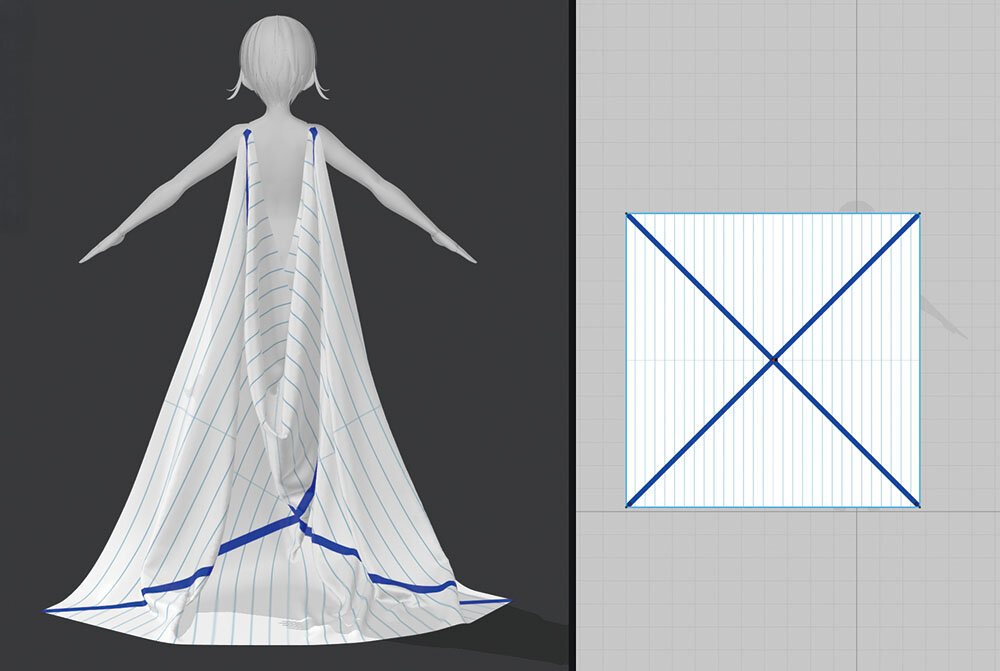Select the top-left corner point of the pattern
The image size is (1000, 671).
click(x=627, y=214)
